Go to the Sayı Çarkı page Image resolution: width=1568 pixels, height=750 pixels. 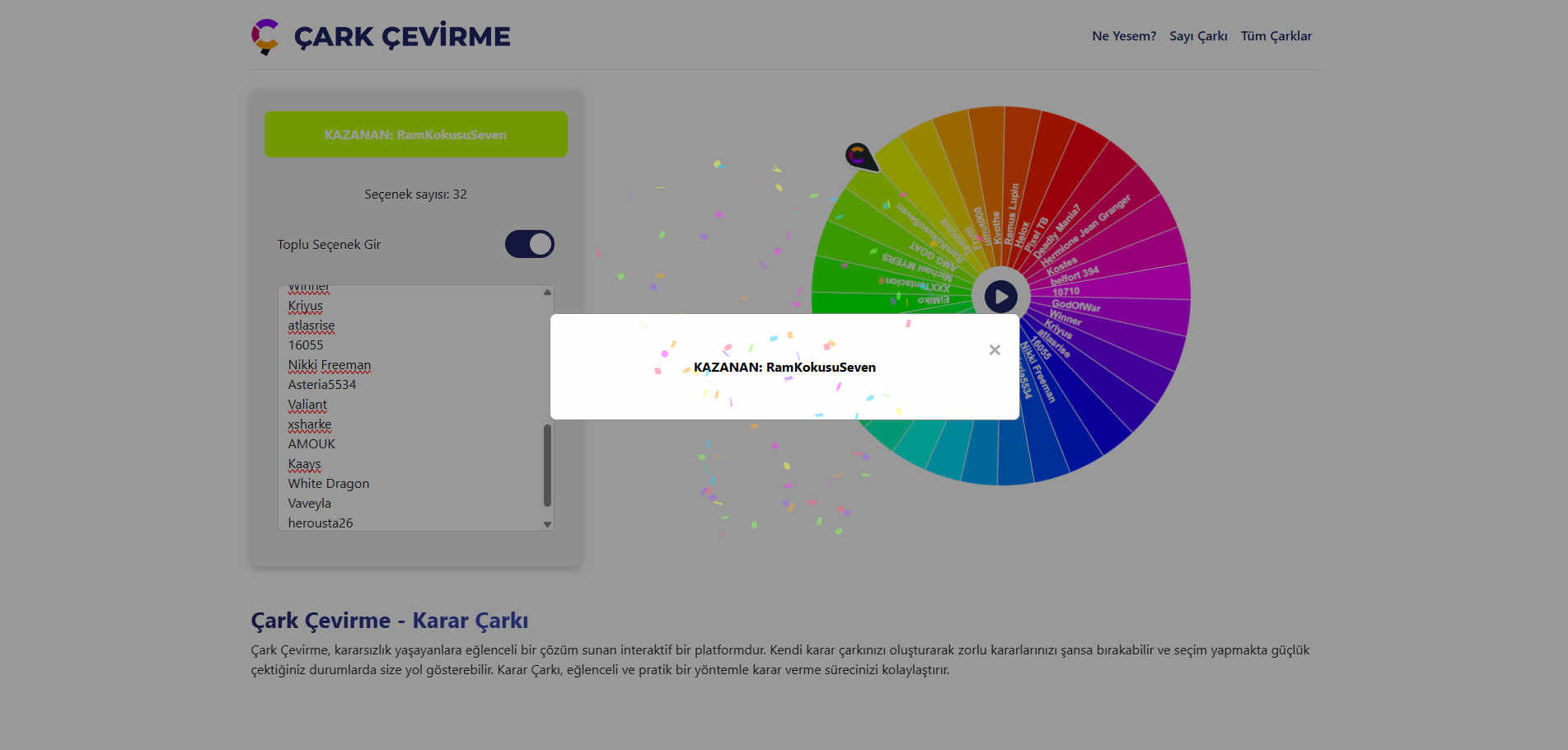(1198, 36)
